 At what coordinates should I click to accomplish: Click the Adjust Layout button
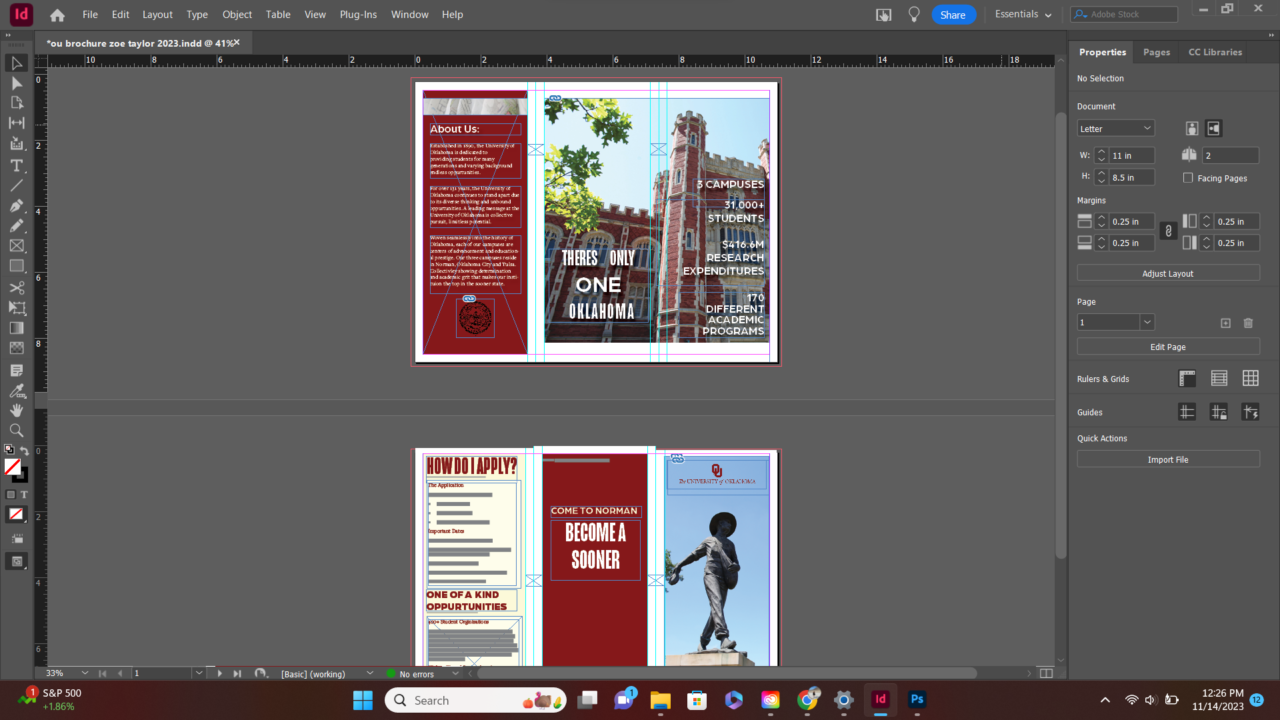click(x=1168, y=273)
